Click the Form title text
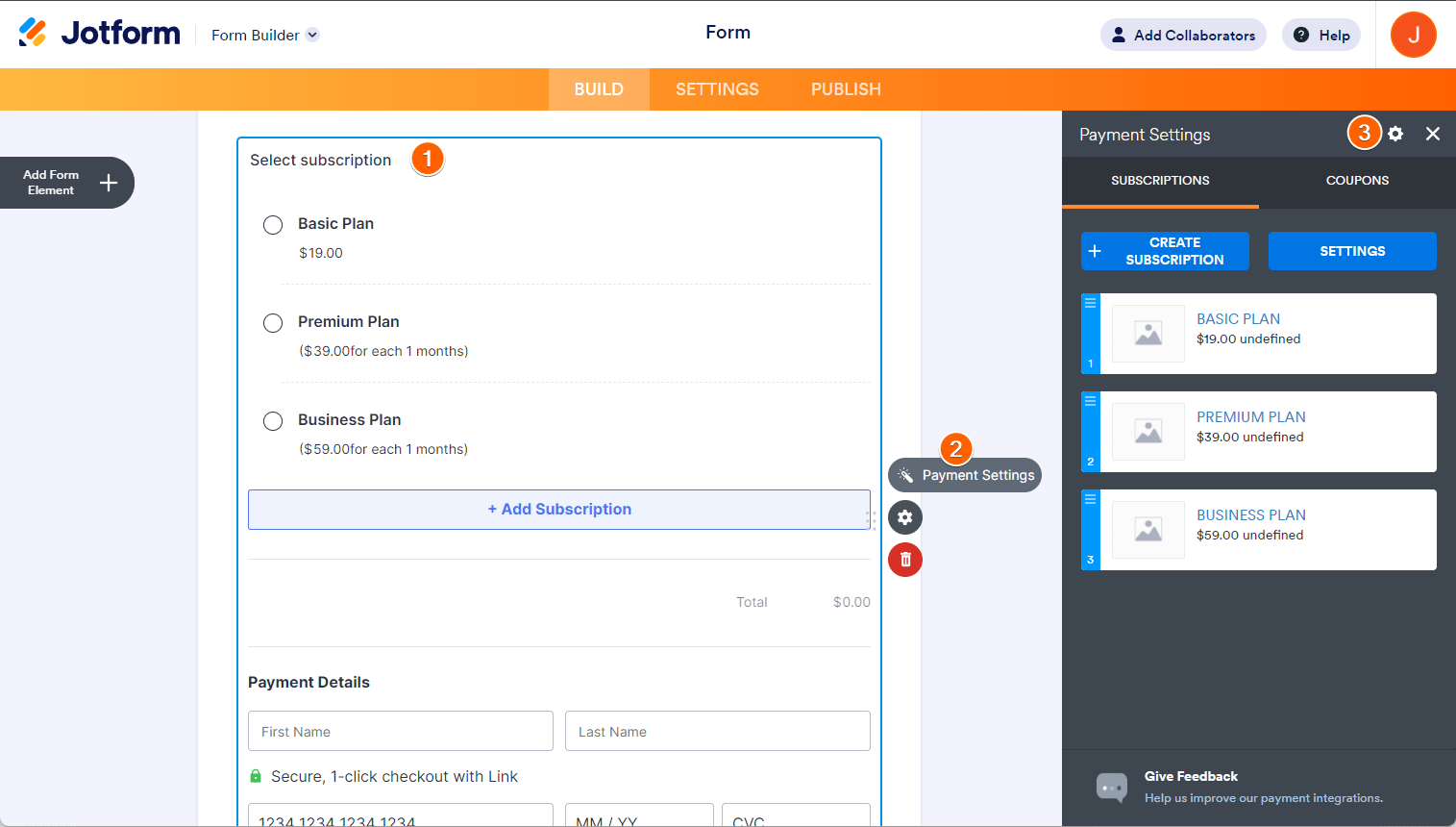 pos(728,33)
